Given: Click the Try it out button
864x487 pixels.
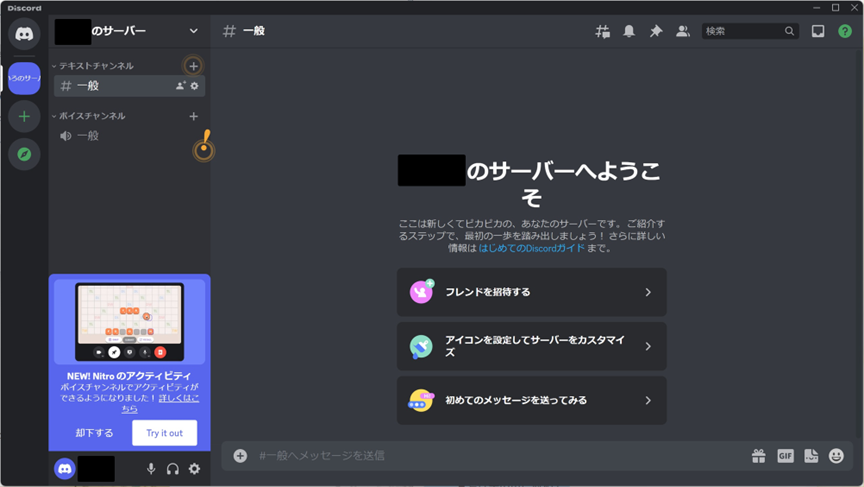Looking at the screenshot, I should click(164, 433).
